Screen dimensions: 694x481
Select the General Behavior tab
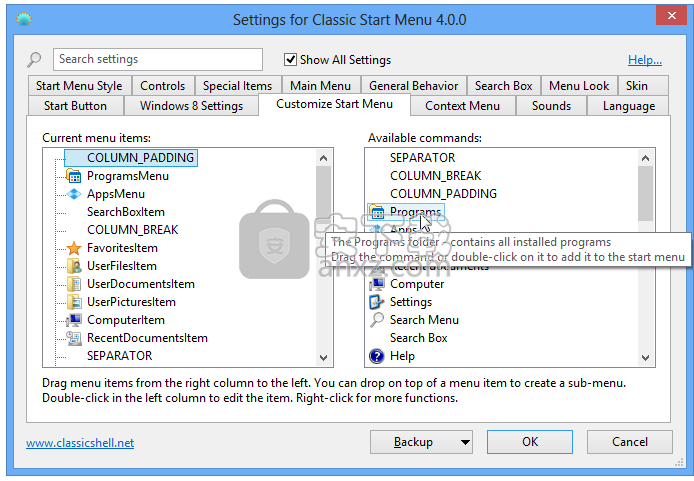(x=413, y=86)
